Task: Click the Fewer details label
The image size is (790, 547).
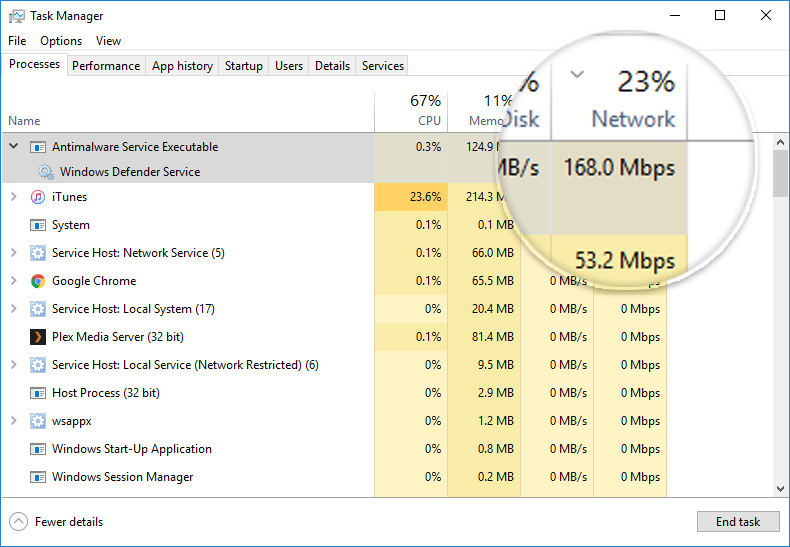Action: 69,522
